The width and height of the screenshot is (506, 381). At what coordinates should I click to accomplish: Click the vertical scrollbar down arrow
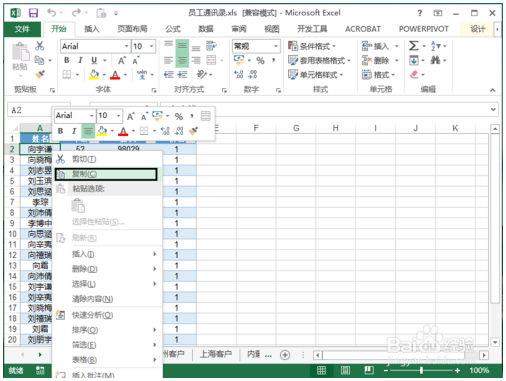click(x=495, y=342)
